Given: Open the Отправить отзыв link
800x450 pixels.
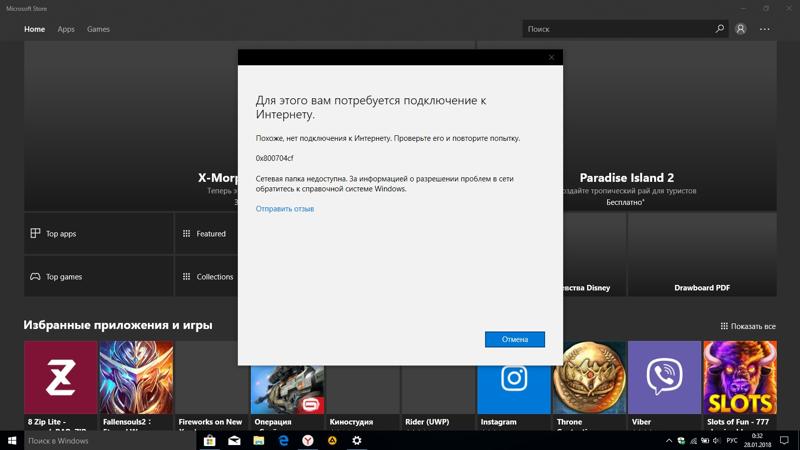Looking at the screenshot, I should [285, 209].
